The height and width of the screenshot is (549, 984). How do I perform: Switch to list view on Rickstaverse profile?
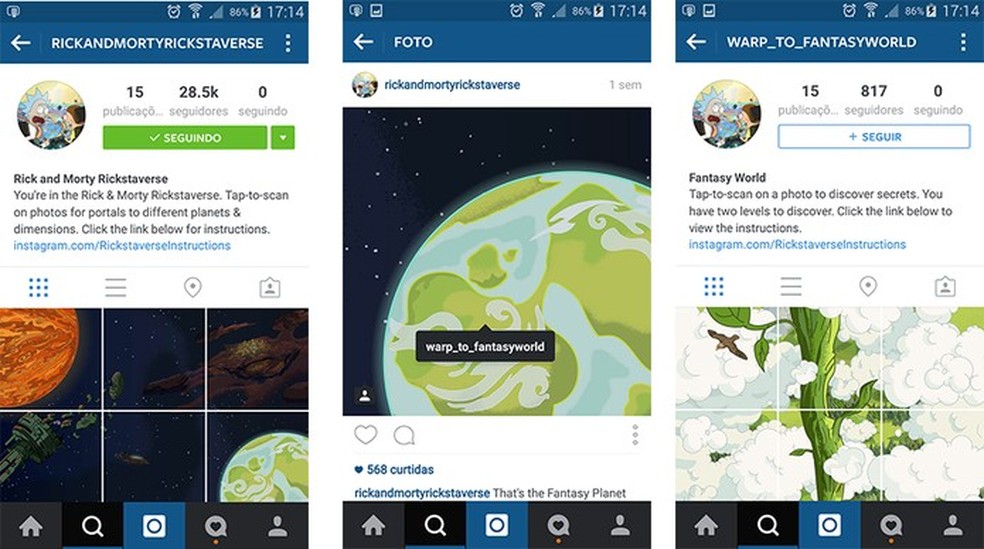(115, 287)
